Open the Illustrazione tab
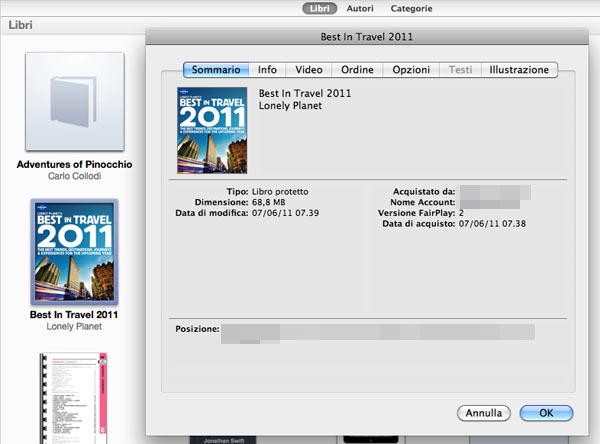This screenshot has height=444, width=600. [x=518, y=70]
